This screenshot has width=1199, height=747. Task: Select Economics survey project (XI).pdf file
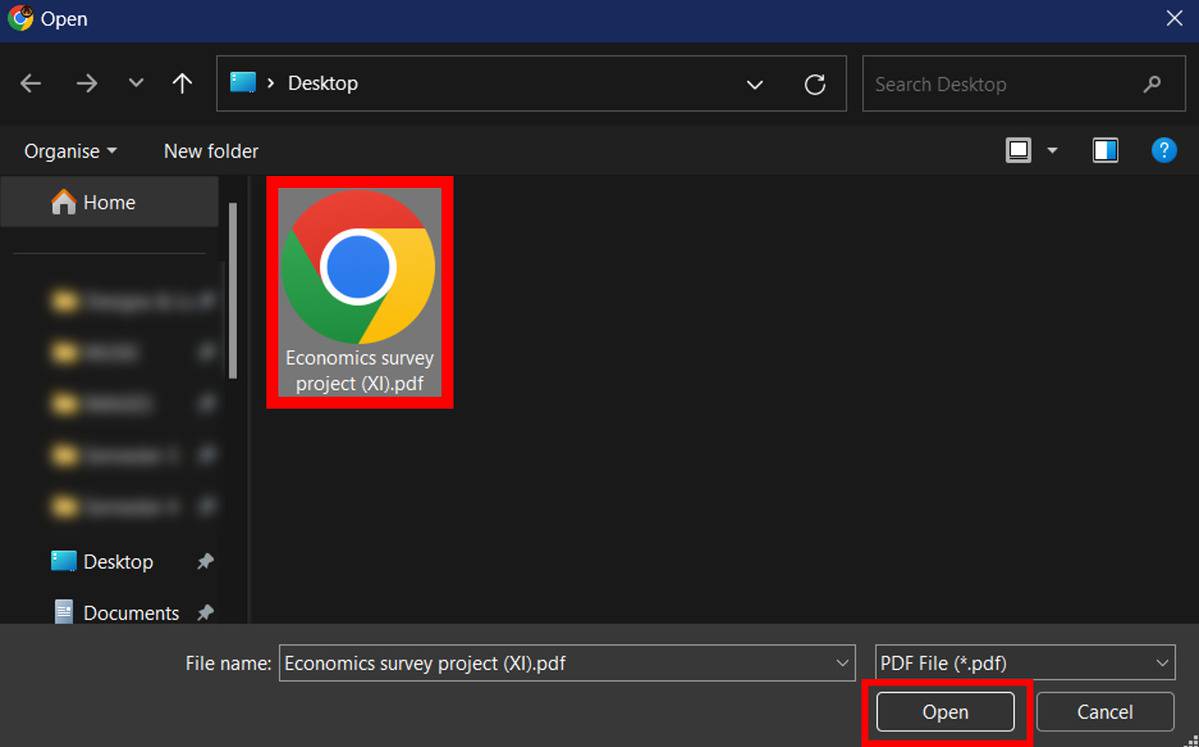(x=359, y=292)
